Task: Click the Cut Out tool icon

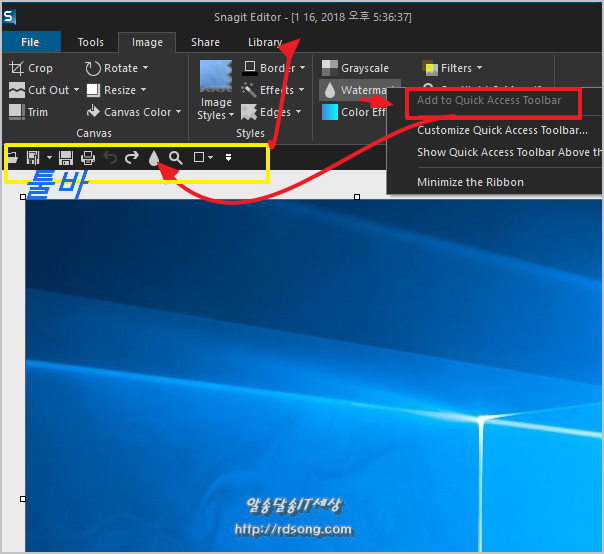Action: (x=17, y=90)
